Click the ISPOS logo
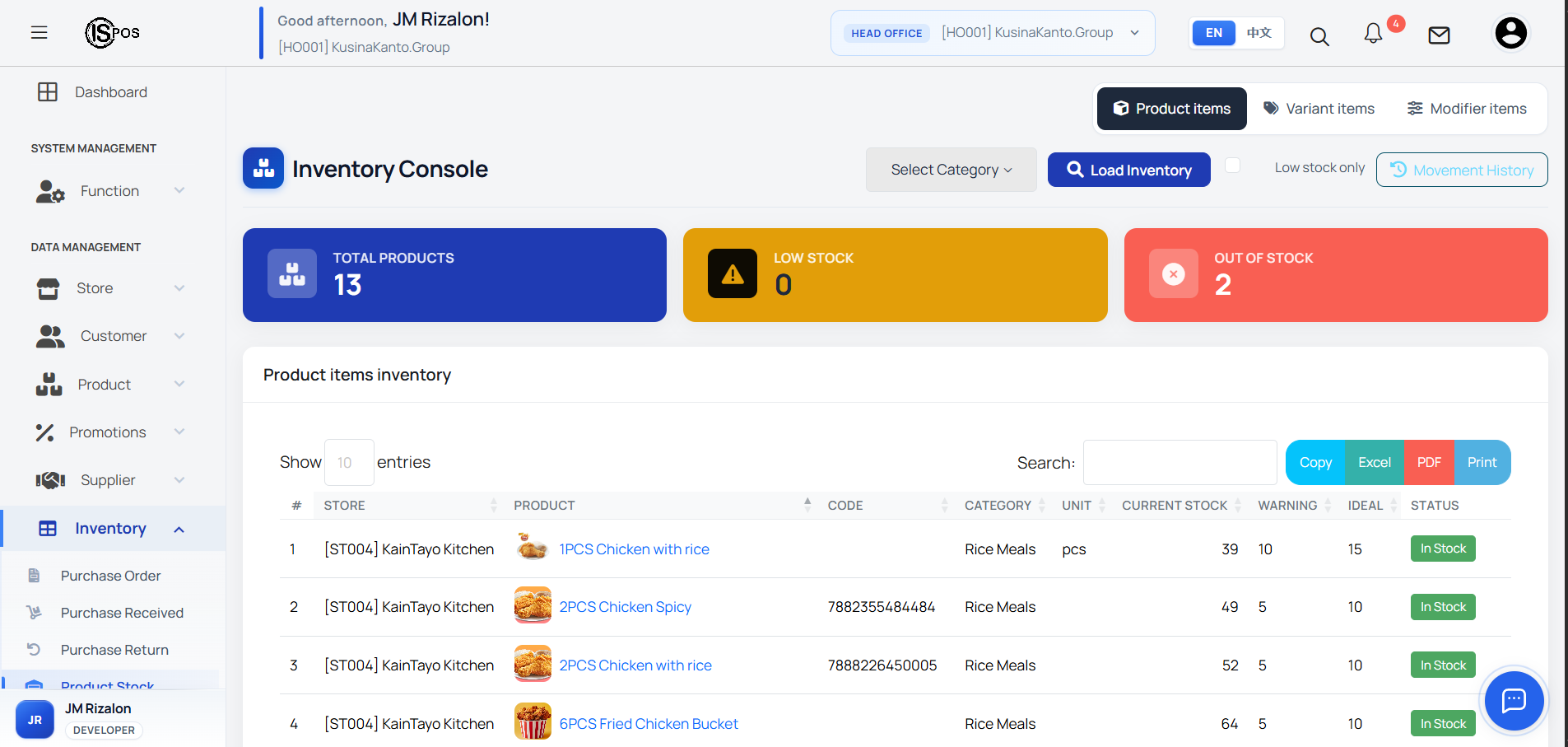The image size is (1568, 747). 113,33
